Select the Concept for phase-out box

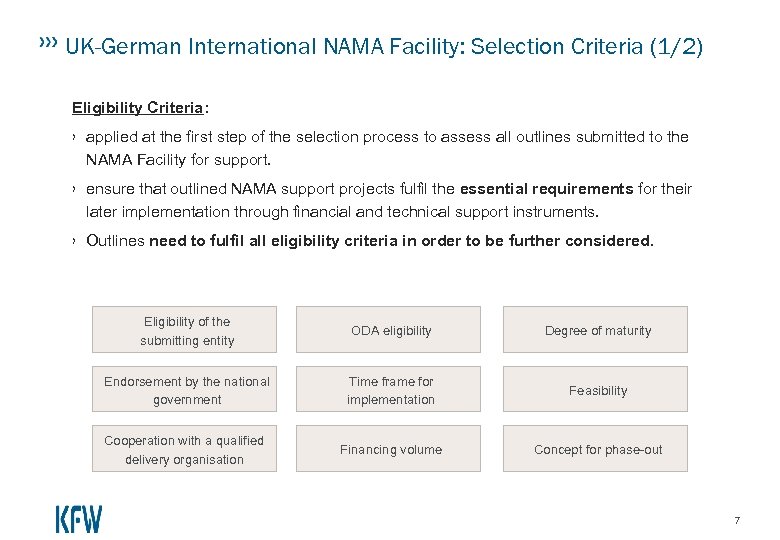pos(597,449)
